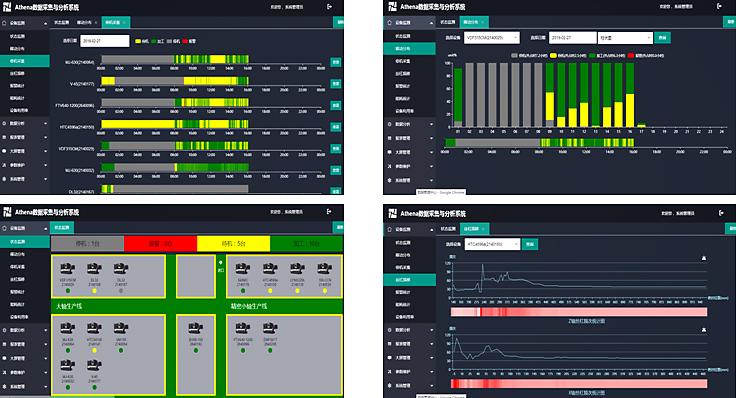Toggle gray legend series in bar chart window
Screen dimensions: 736x398
click(x=529, y=55)
